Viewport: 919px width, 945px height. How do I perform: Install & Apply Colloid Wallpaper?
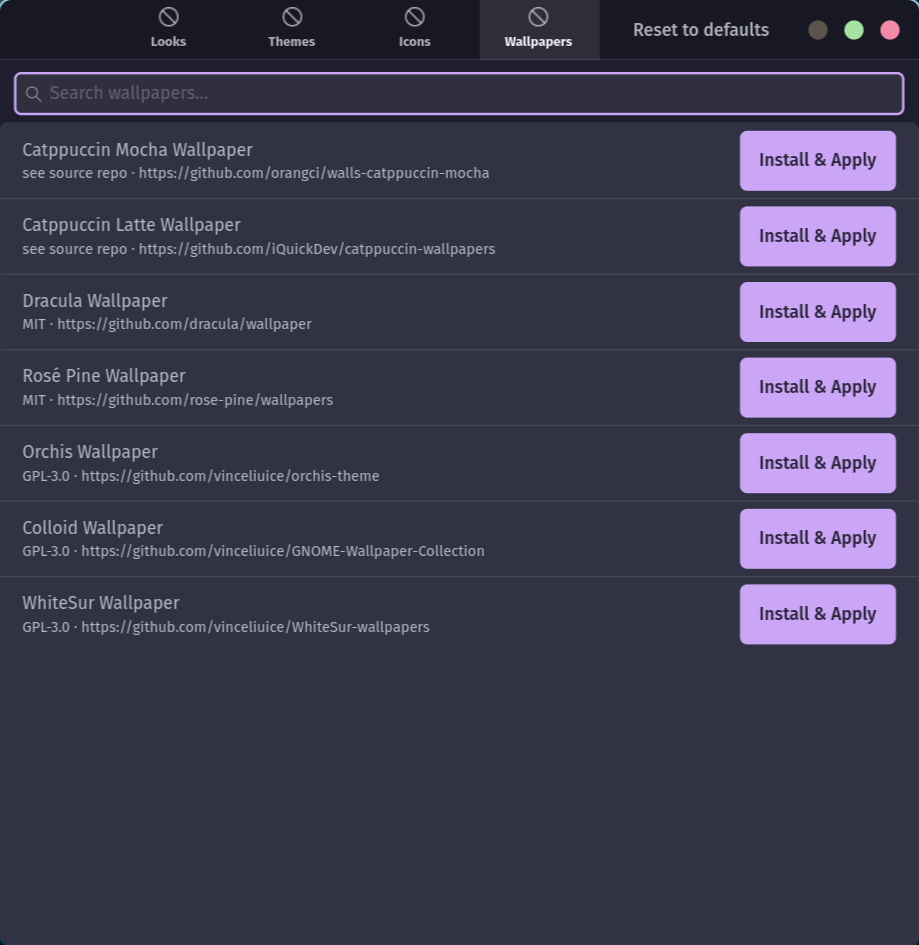(x=817, y=538)
